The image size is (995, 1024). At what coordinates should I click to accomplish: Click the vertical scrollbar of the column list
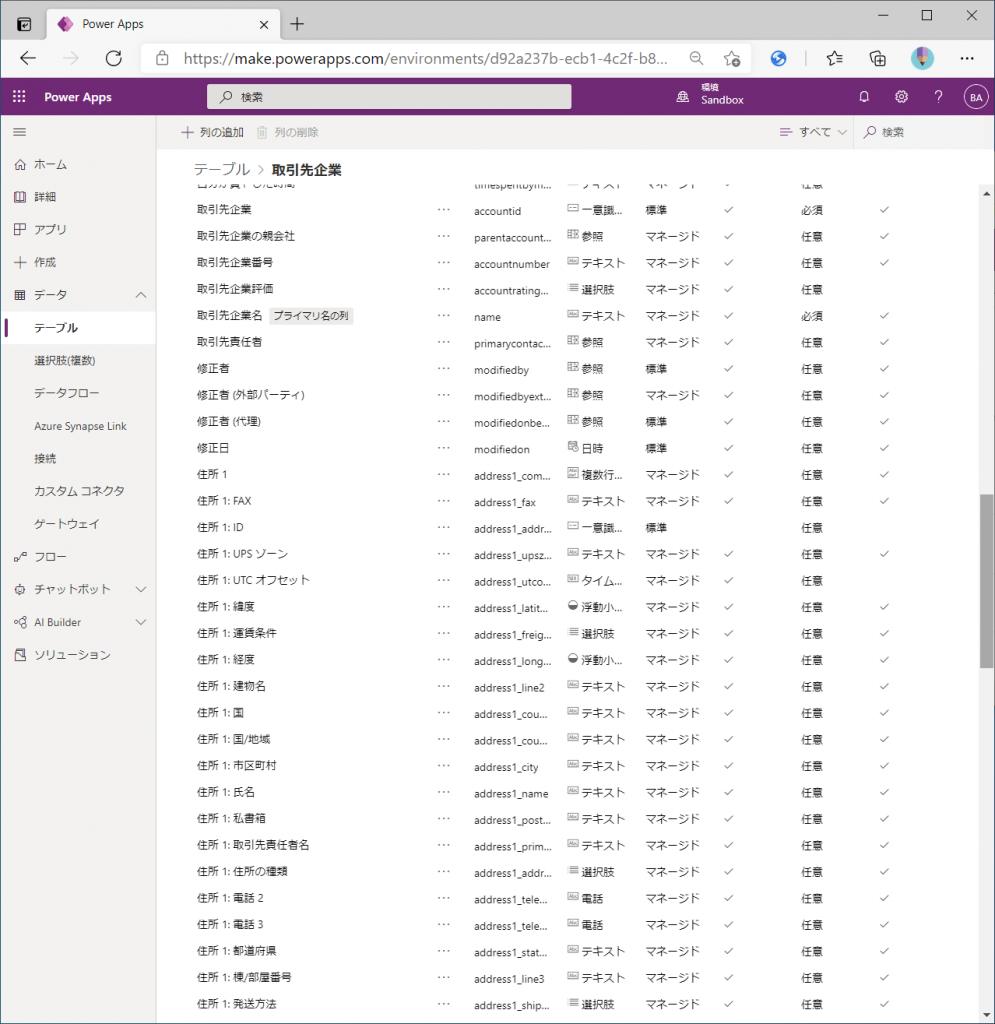pos(986,580)
